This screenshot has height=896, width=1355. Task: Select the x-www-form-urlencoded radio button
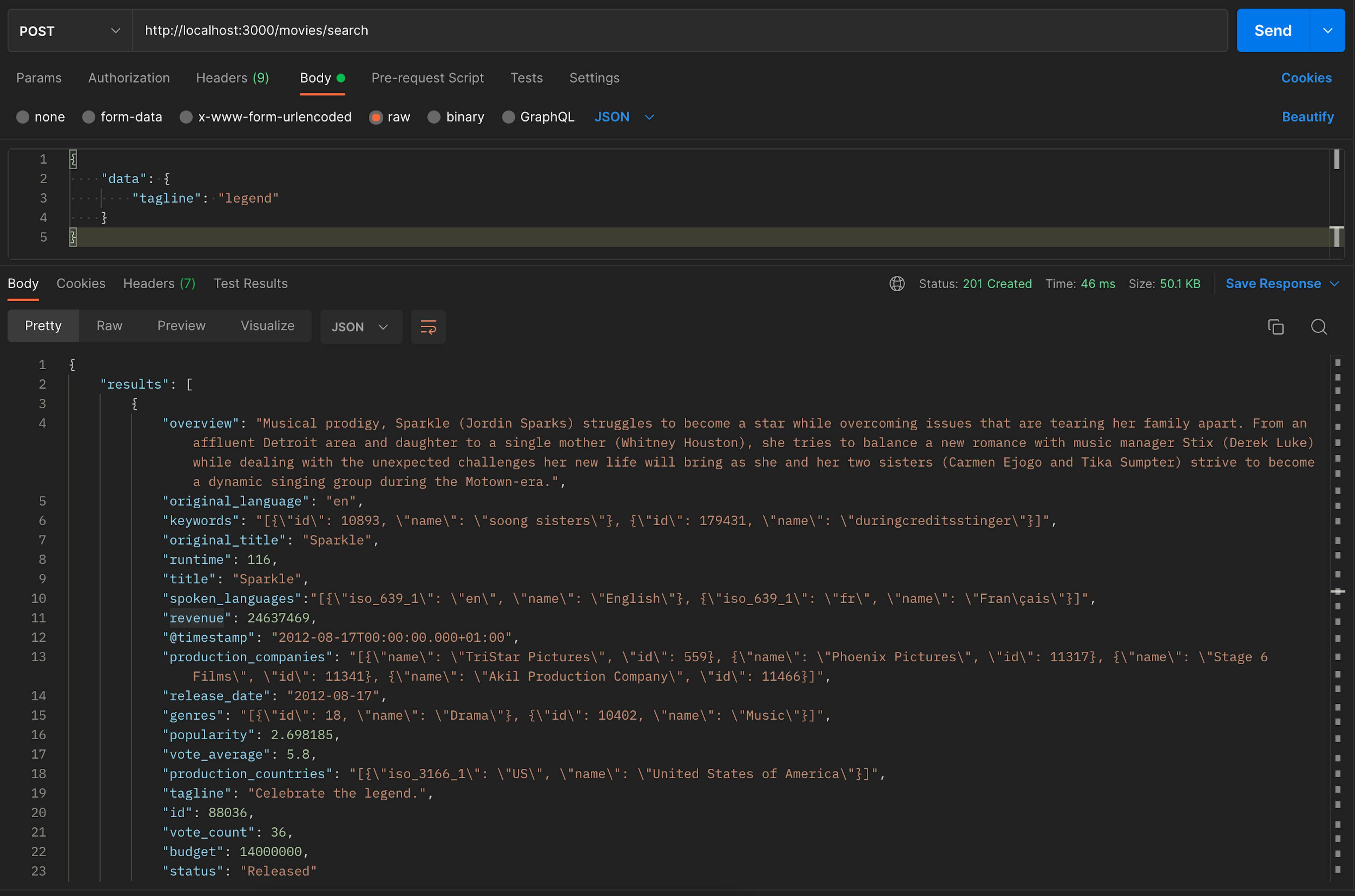(x=186, y=117)
